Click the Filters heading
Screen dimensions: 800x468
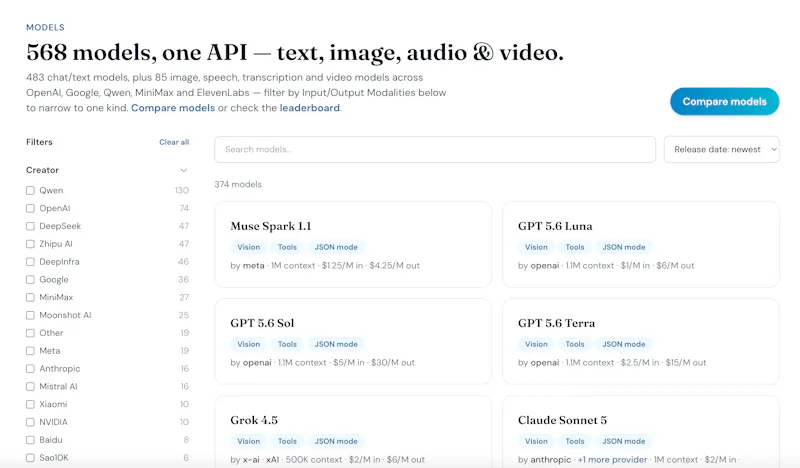[39, 142]
